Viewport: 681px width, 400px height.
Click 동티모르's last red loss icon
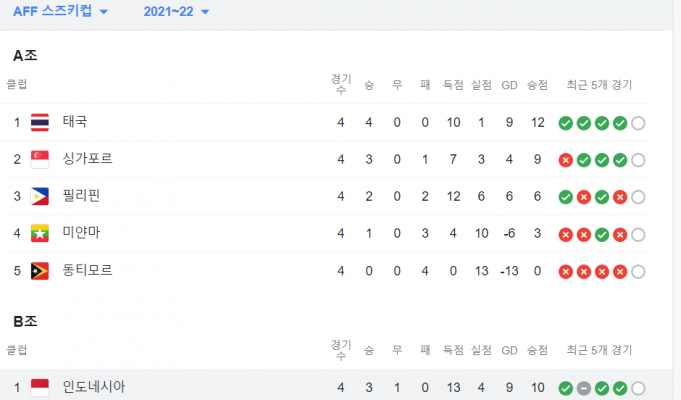620,271
